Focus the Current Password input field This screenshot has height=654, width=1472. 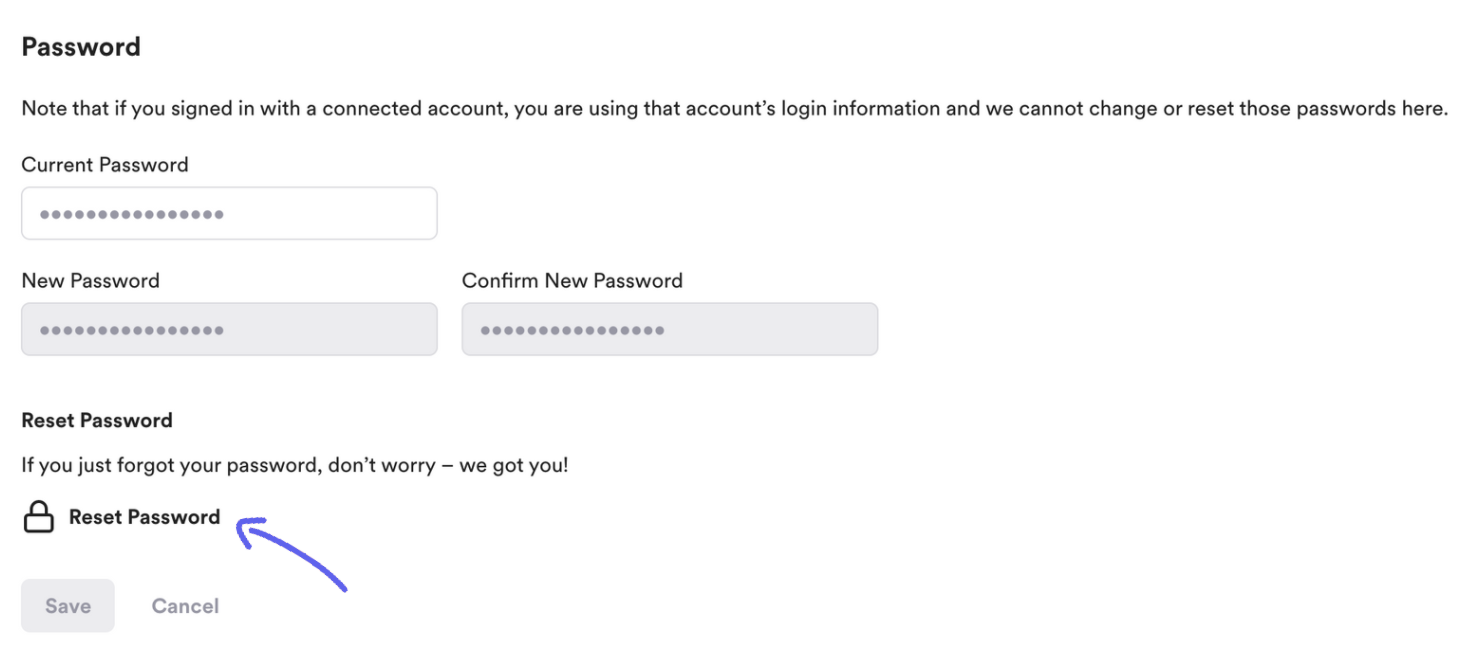tap(229, 213)
